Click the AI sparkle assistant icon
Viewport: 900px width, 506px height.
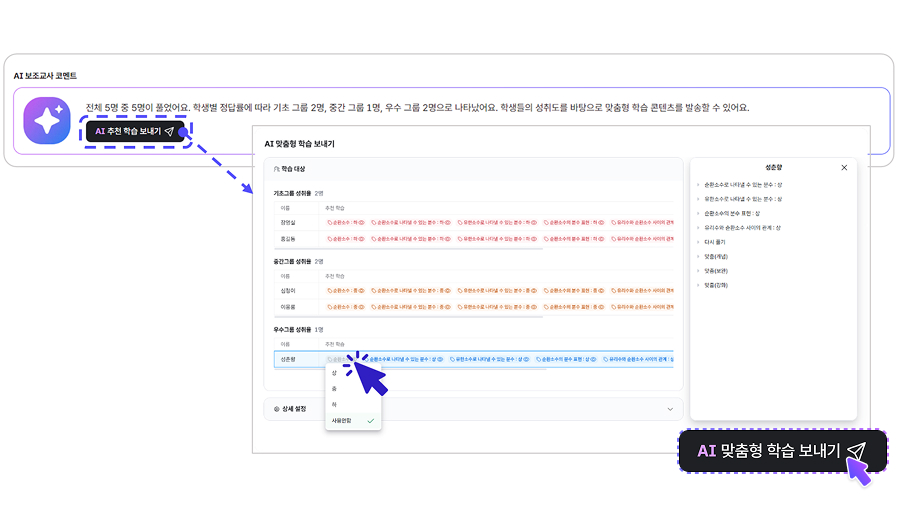coord(47,121)
